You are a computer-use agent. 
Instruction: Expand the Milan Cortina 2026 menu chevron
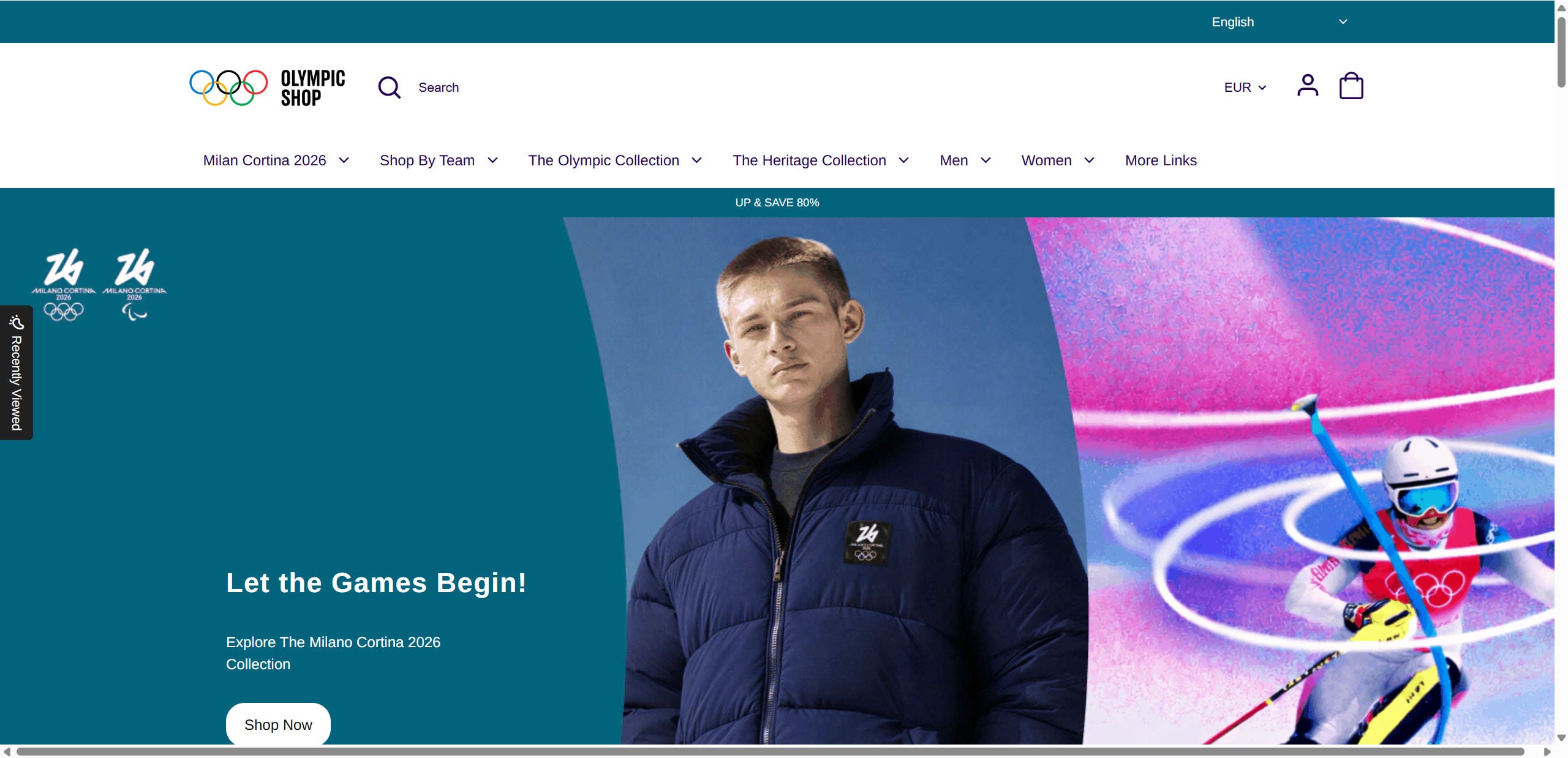pyautogui.click(x=344, y=160)
